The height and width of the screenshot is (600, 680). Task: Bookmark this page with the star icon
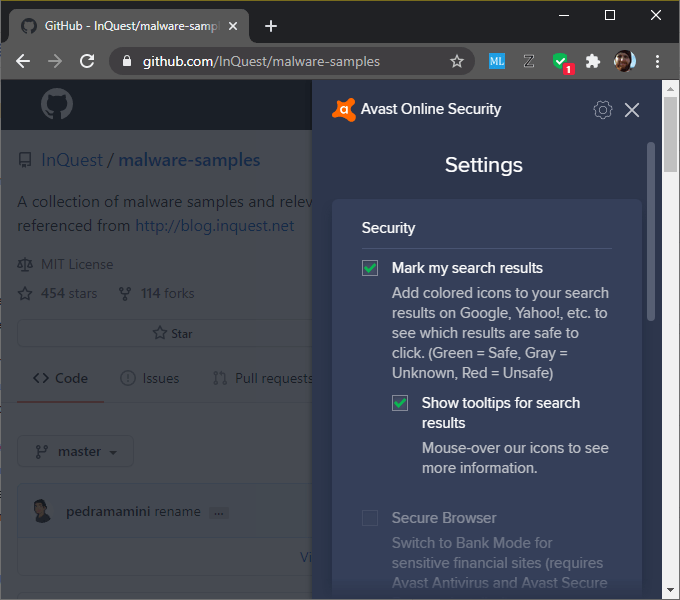[x=457, y=61]
